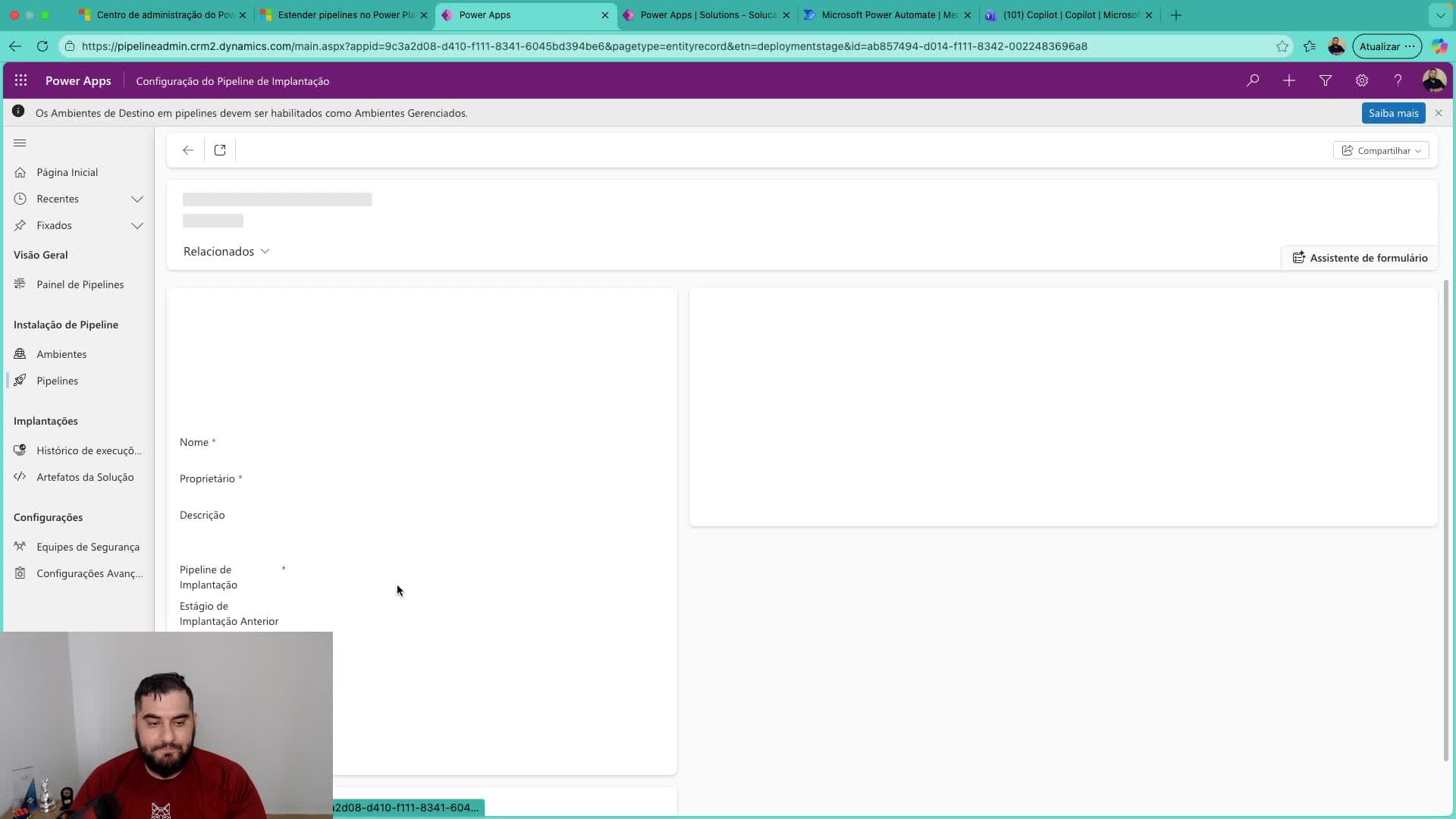
Task: Open Painel de Pipelines from the sidebar
Action: tap(80, 284)
